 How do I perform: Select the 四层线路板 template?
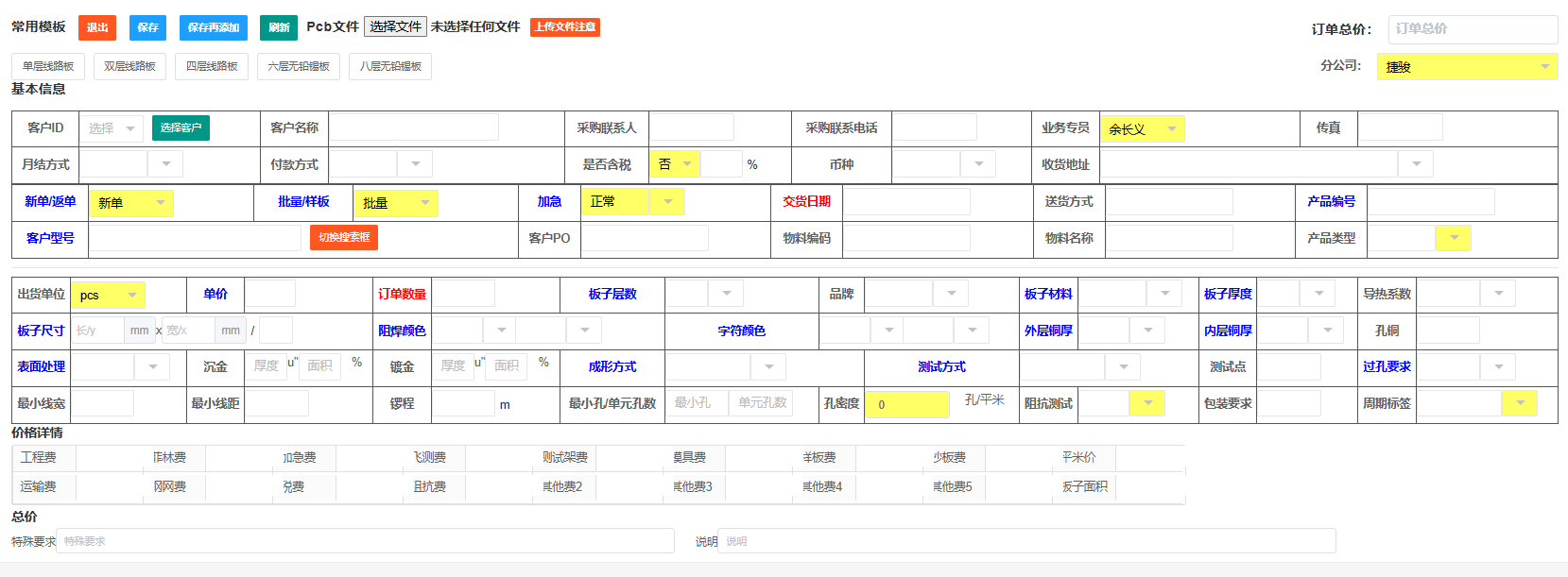point(212,66)
